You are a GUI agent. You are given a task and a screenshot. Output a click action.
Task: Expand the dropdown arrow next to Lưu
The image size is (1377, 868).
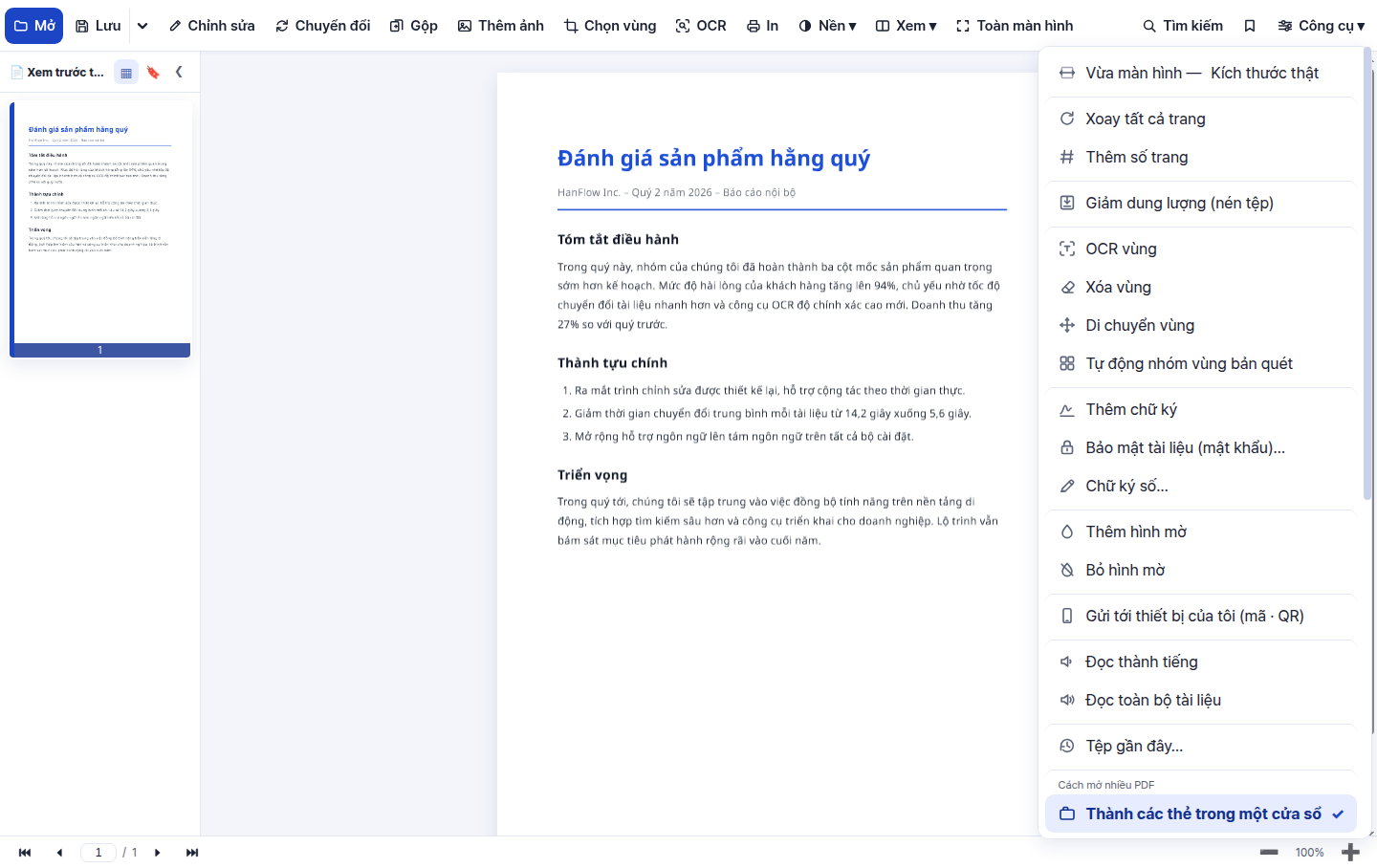(x=142, y=26)
